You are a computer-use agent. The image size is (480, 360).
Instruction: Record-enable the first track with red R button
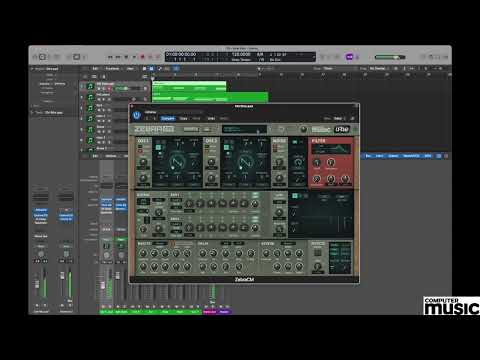click(x=109, y=89)
